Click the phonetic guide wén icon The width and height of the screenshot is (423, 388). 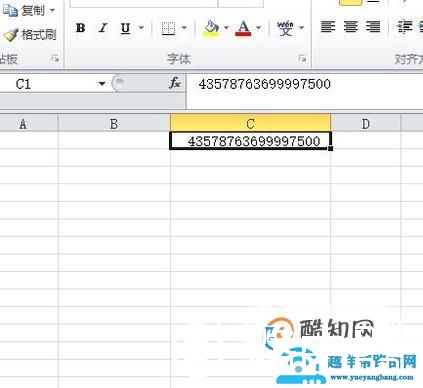click(x=285, y=28)
